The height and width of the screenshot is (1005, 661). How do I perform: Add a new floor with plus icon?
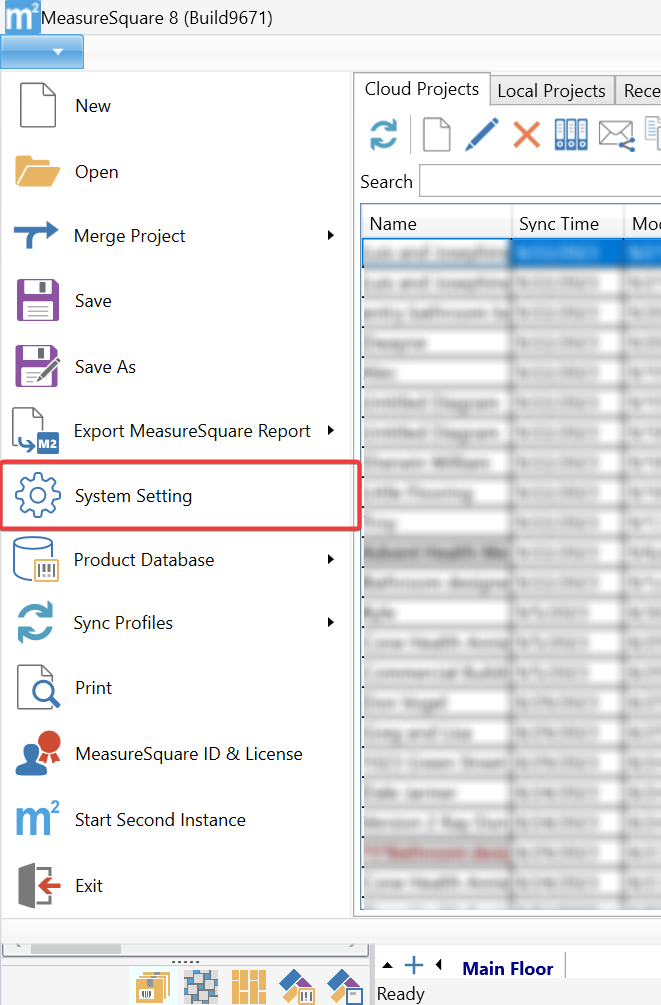pos(414,965)
